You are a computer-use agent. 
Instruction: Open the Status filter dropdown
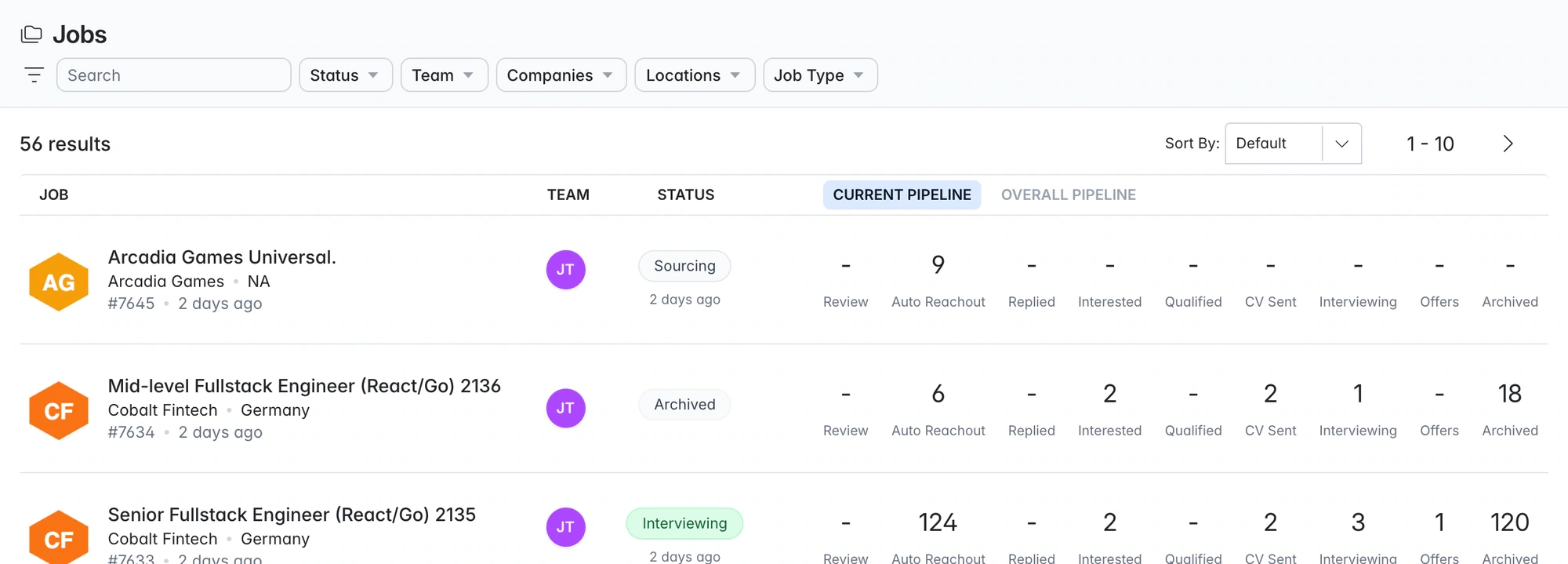(346, 75)
